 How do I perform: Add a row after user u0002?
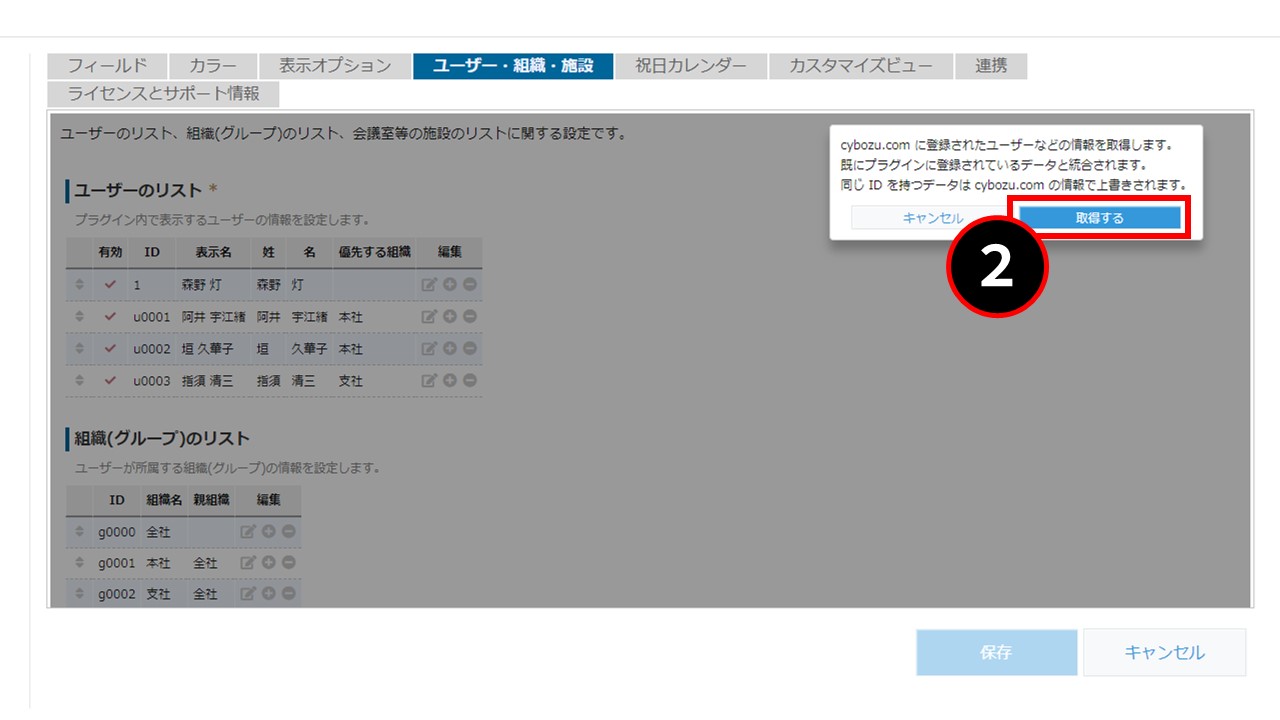click(x=450, y=349)
